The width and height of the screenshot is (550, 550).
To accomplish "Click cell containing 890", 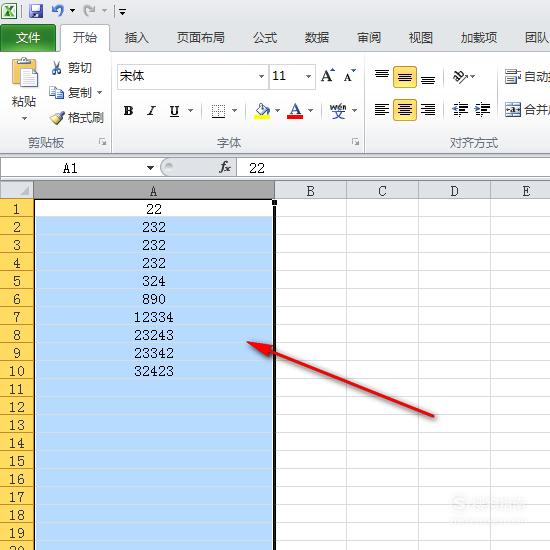I will click(x=154, y=299).
